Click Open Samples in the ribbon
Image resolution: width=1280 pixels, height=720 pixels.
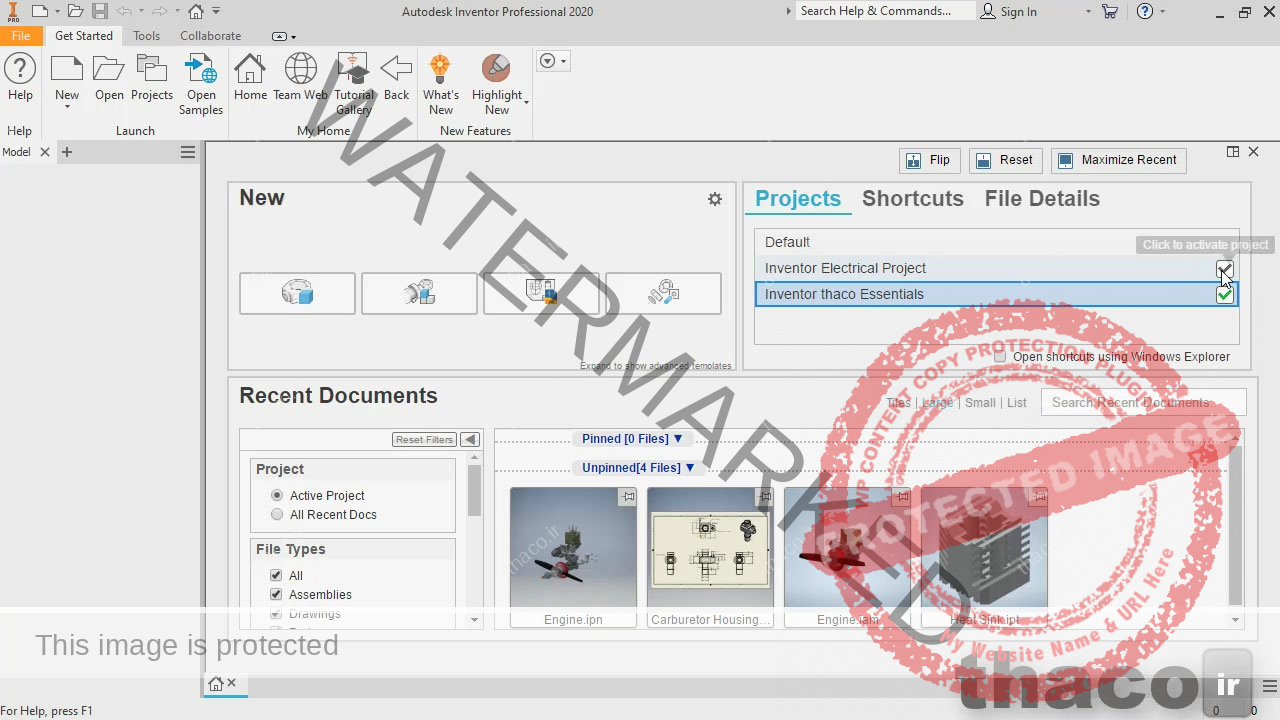(x=201, y=85)
